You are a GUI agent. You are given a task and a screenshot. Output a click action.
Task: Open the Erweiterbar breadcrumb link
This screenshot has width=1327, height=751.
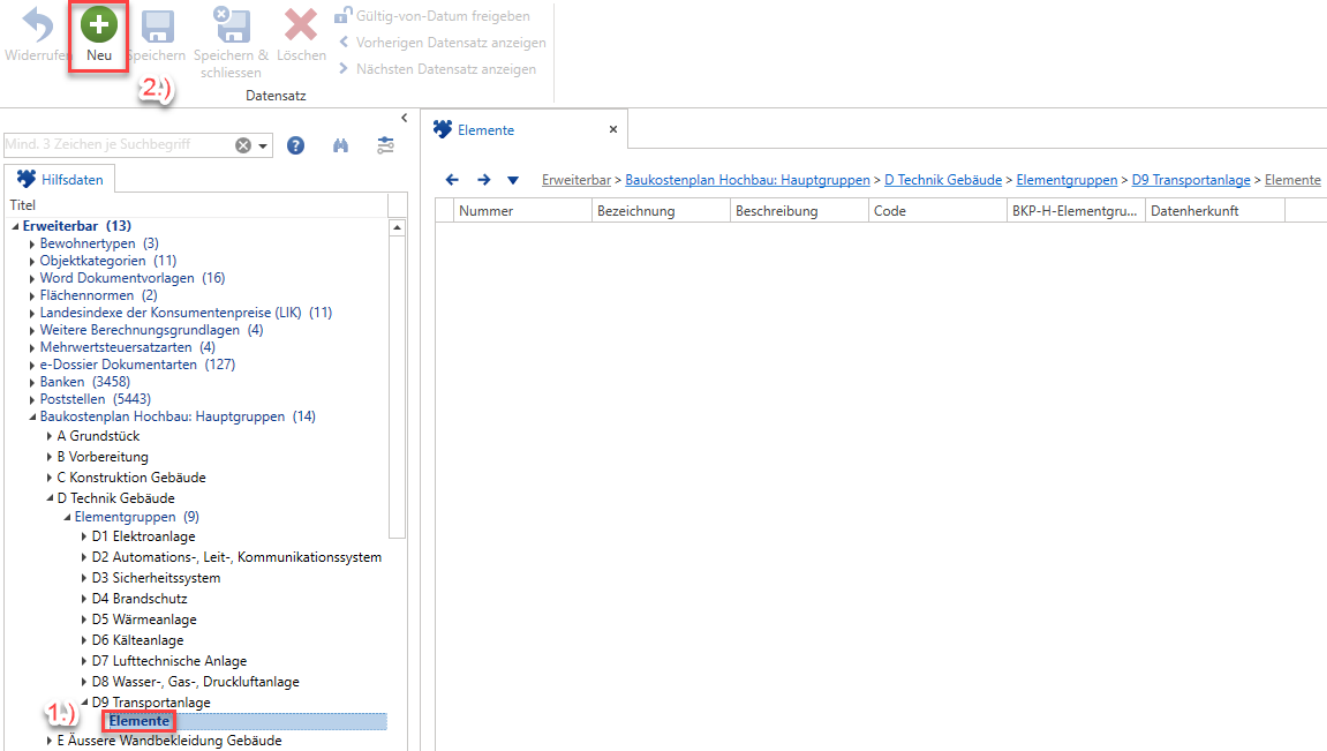(x=576, y=180)
